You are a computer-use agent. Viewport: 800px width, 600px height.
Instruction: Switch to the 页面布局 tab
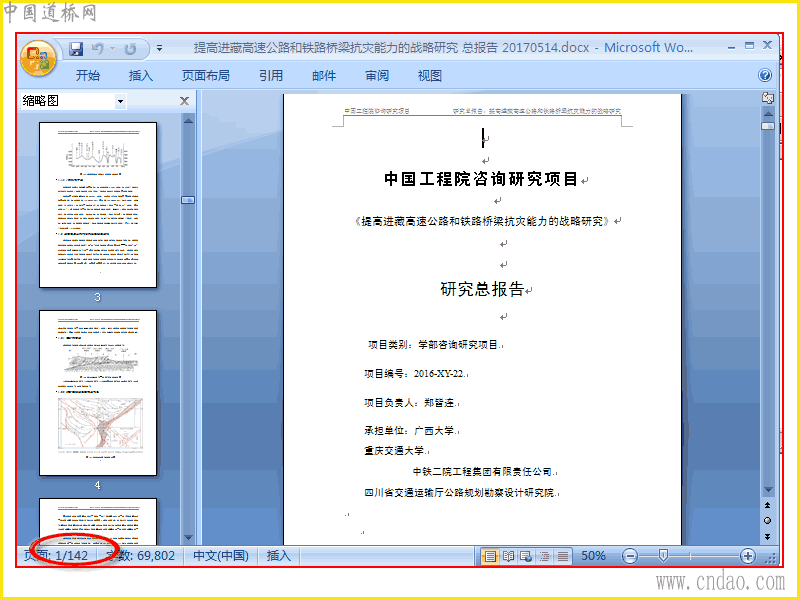(206, 76)
